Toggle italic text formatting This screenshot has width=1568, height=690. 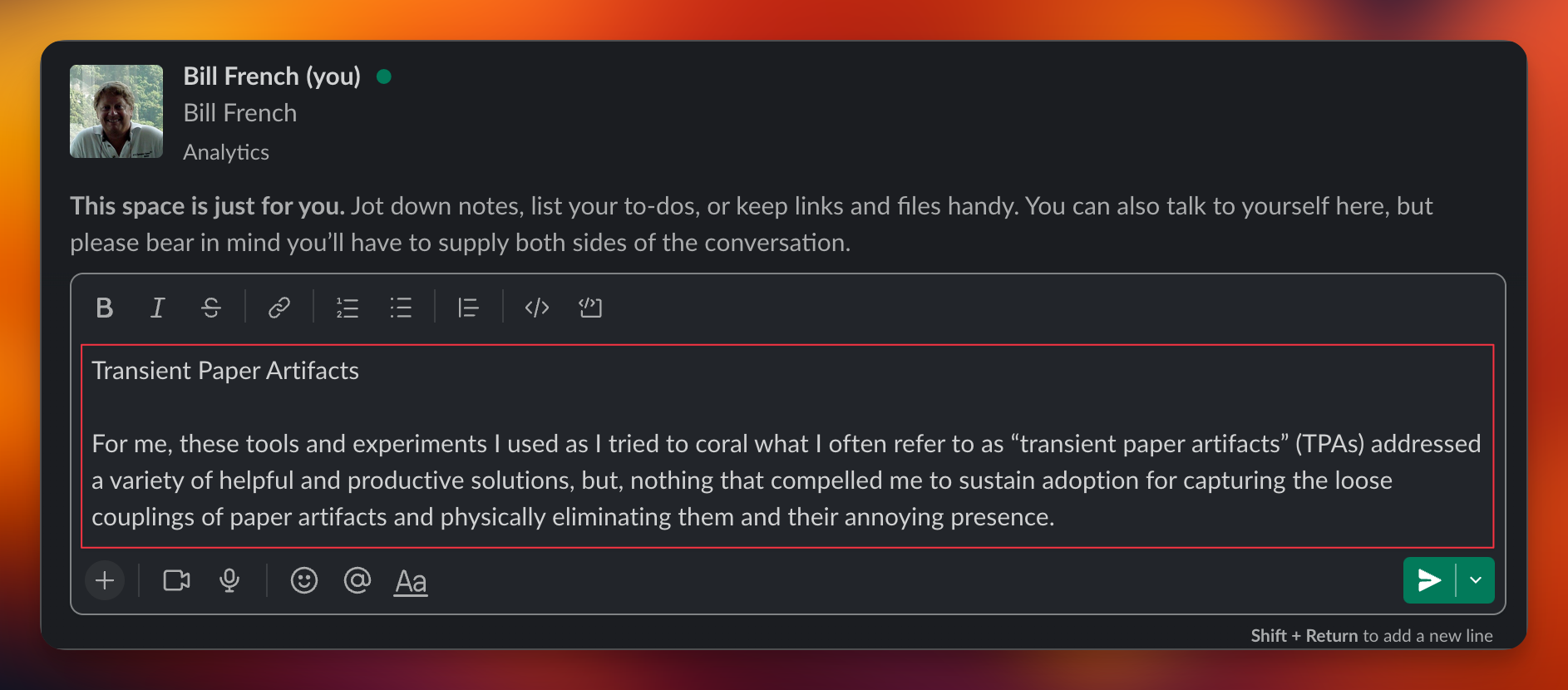(157, 308)
